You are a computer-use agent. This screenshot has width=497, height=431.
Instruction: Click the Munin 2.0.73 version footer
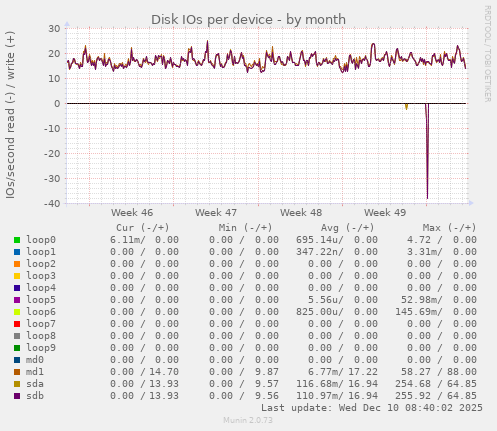coord(248,420)
